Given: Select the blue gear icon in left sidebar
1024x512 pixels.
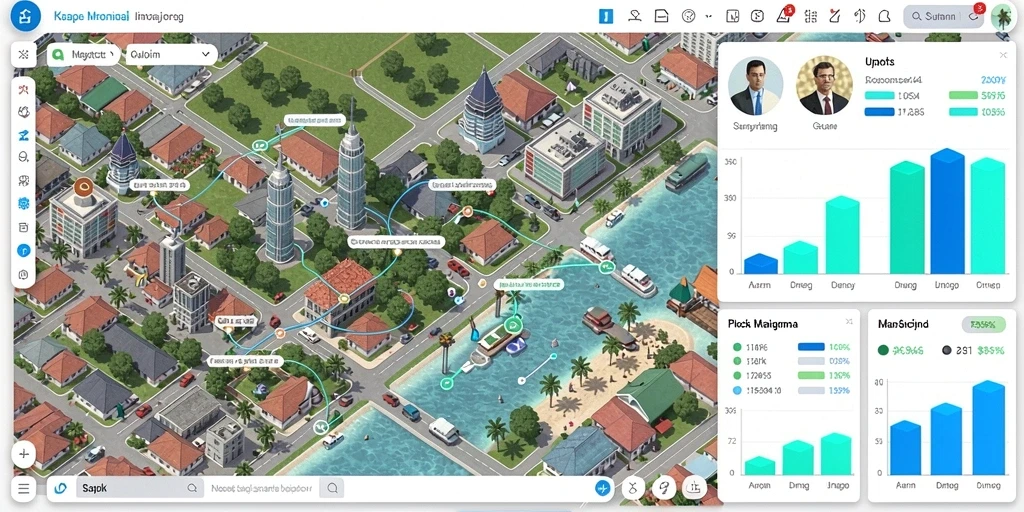Looking at the screenshot, I should pos(24,204).
